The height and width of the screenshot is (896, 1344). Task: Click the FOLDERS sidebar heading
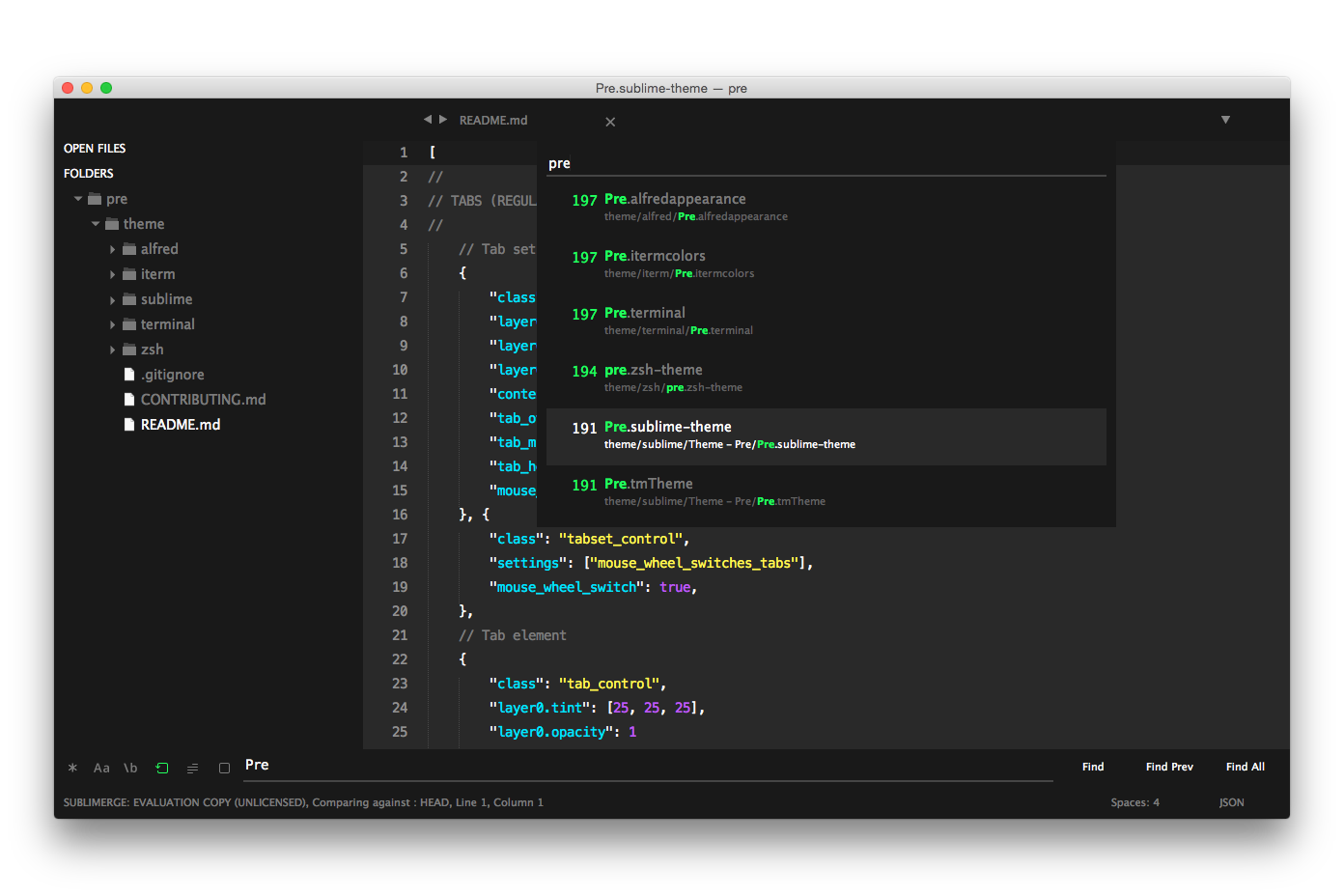89,174
